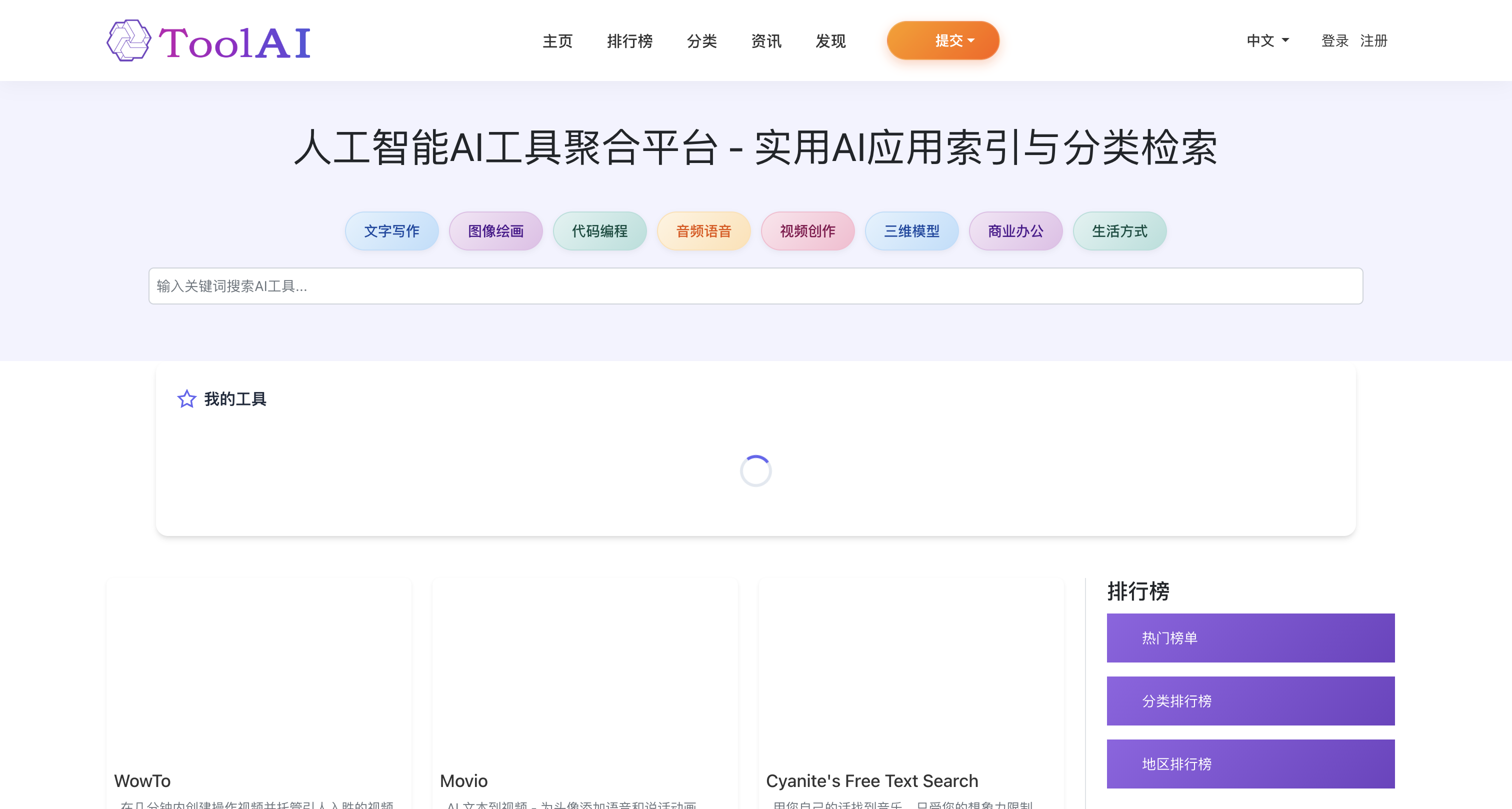
Task: Click the loading spinner in 我的工具 panel
Action: [755, 470]
